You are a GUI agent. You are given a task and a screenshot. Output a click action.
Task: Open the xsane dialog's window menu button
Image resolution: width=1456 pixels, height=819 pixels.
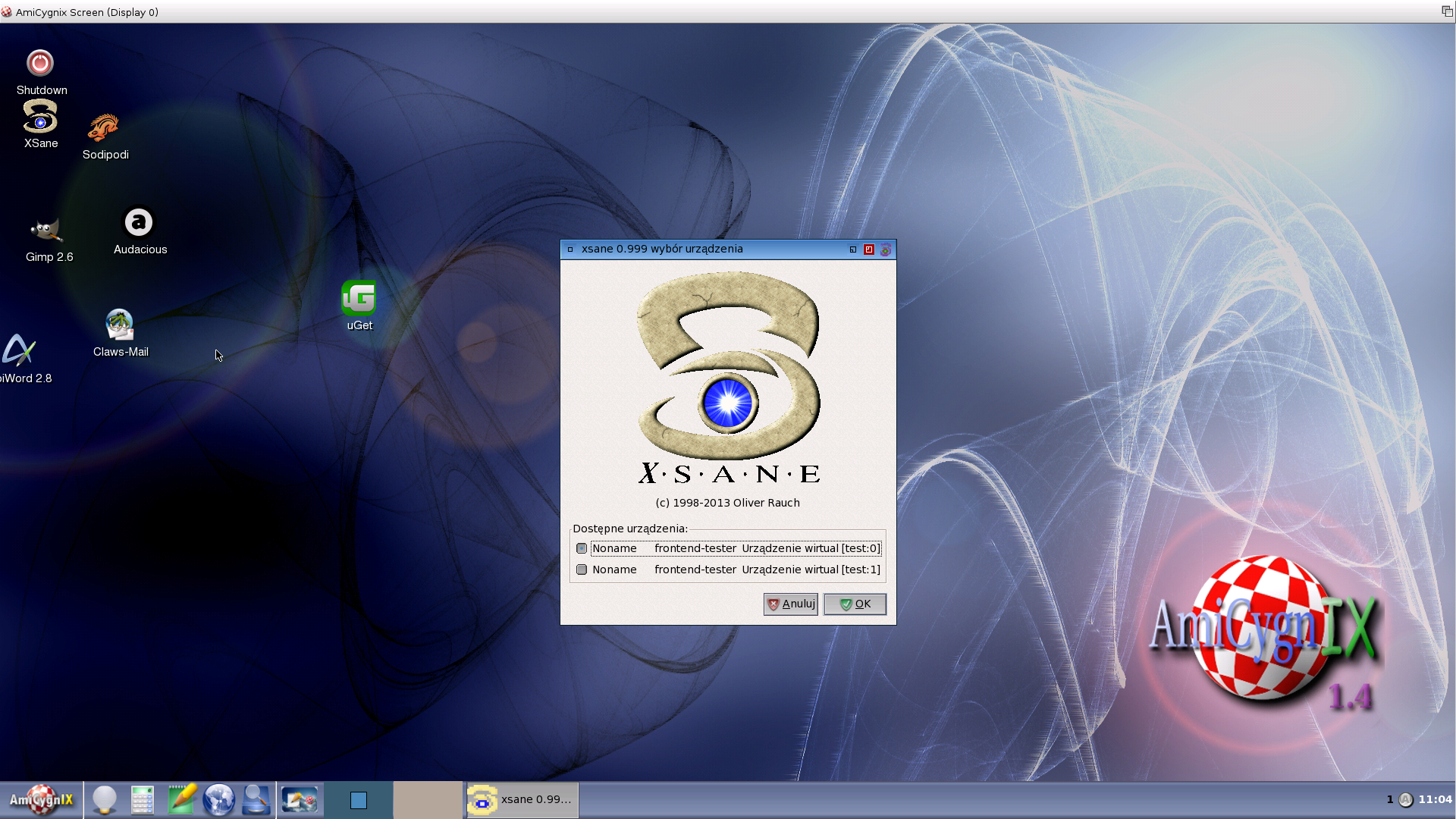pyautogui.click(x=570, y=249)
